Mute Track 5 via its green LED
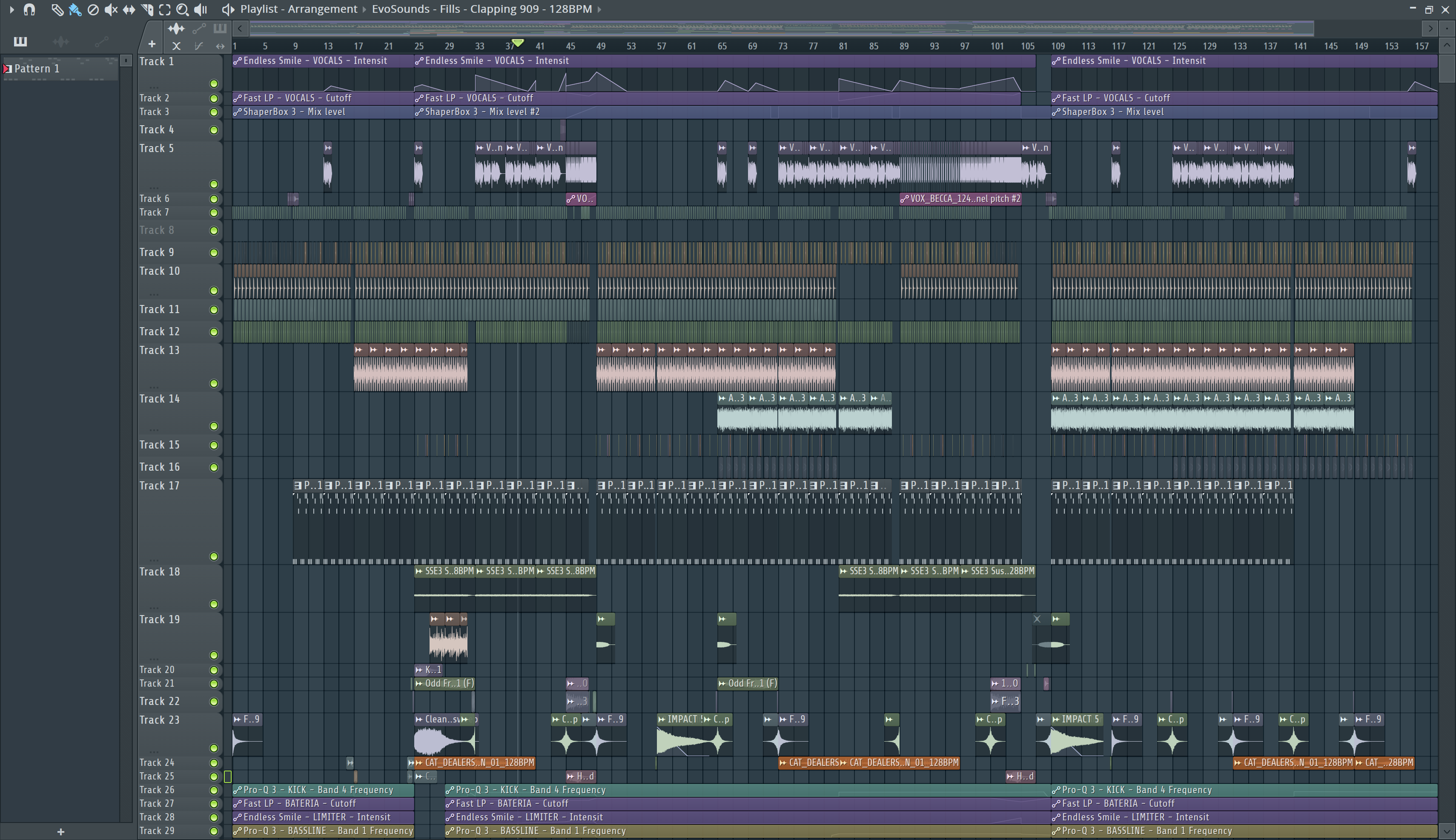1456x840 pixels. click(x=214, y=184)
